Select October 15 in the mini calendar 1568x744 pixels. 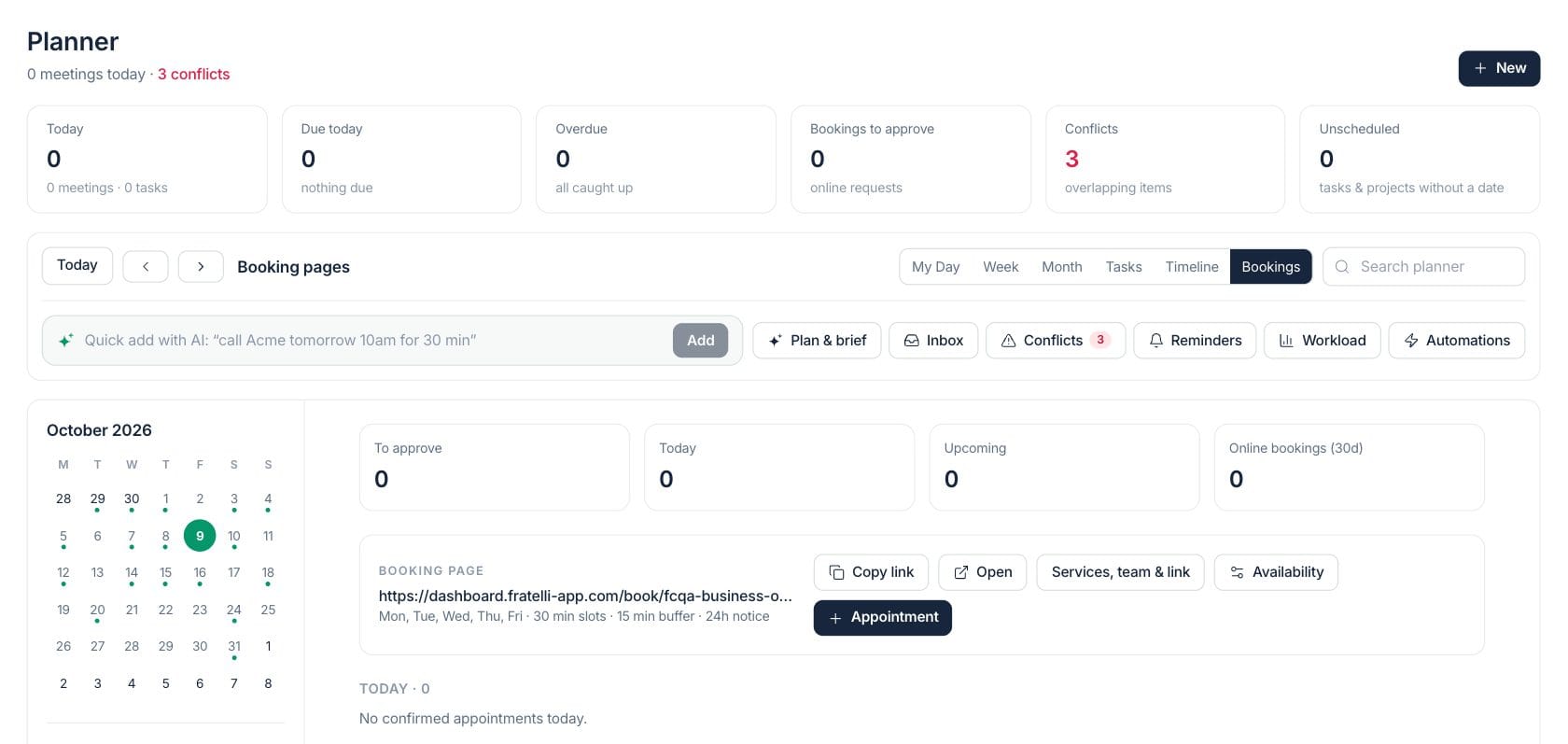[165, 572]
